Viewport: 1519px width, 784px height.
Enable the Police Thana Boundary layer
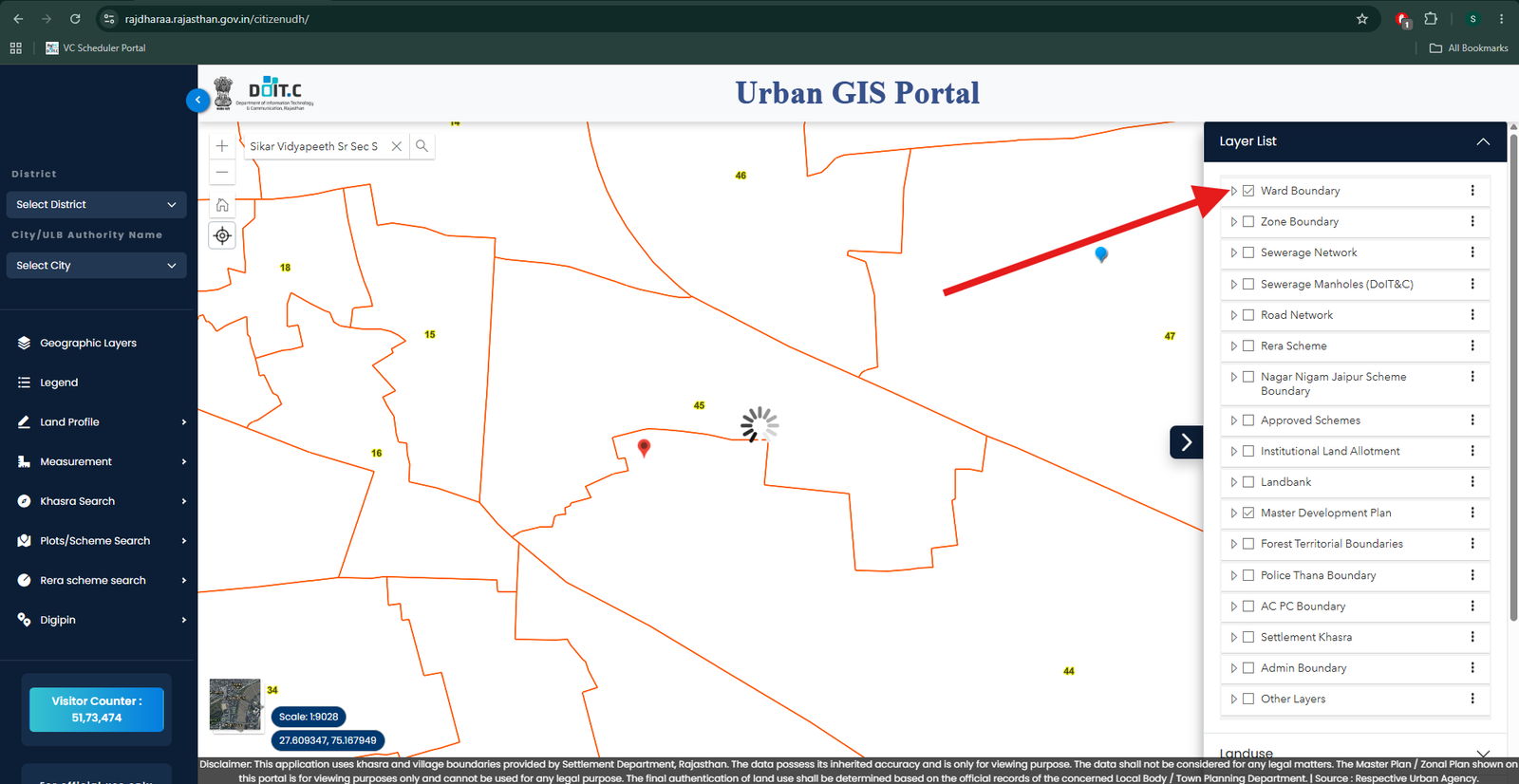pos(1248,575)
